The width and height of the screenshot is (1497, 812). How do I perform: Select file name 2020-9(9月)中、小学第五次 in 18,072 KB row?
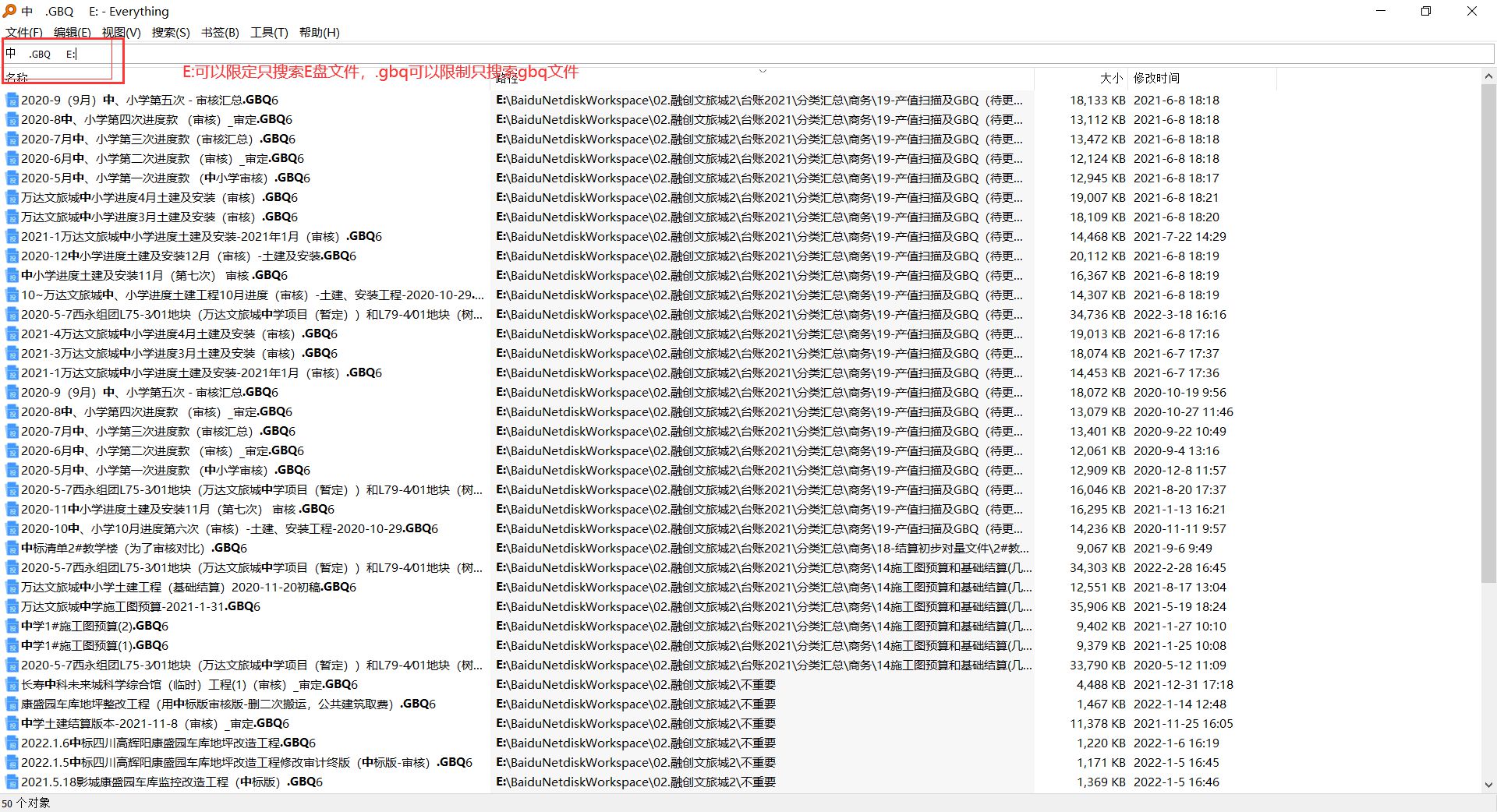150,393
